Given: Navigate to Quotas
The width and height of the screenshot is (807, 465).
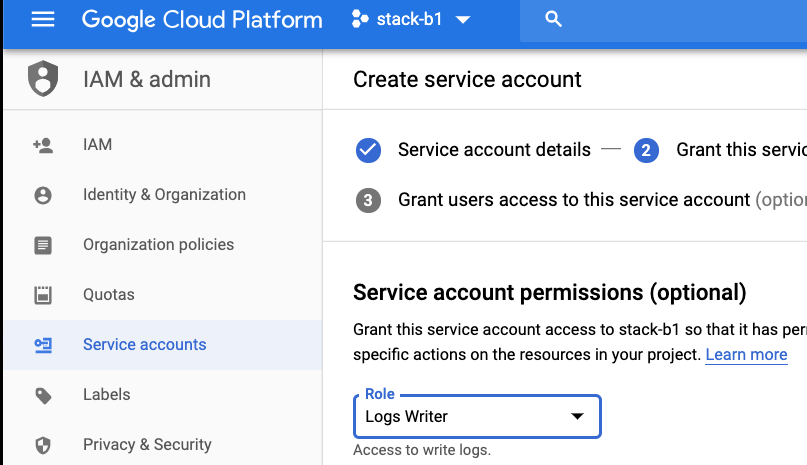Looking at the screenshot, I should click(x=109, y=295).
